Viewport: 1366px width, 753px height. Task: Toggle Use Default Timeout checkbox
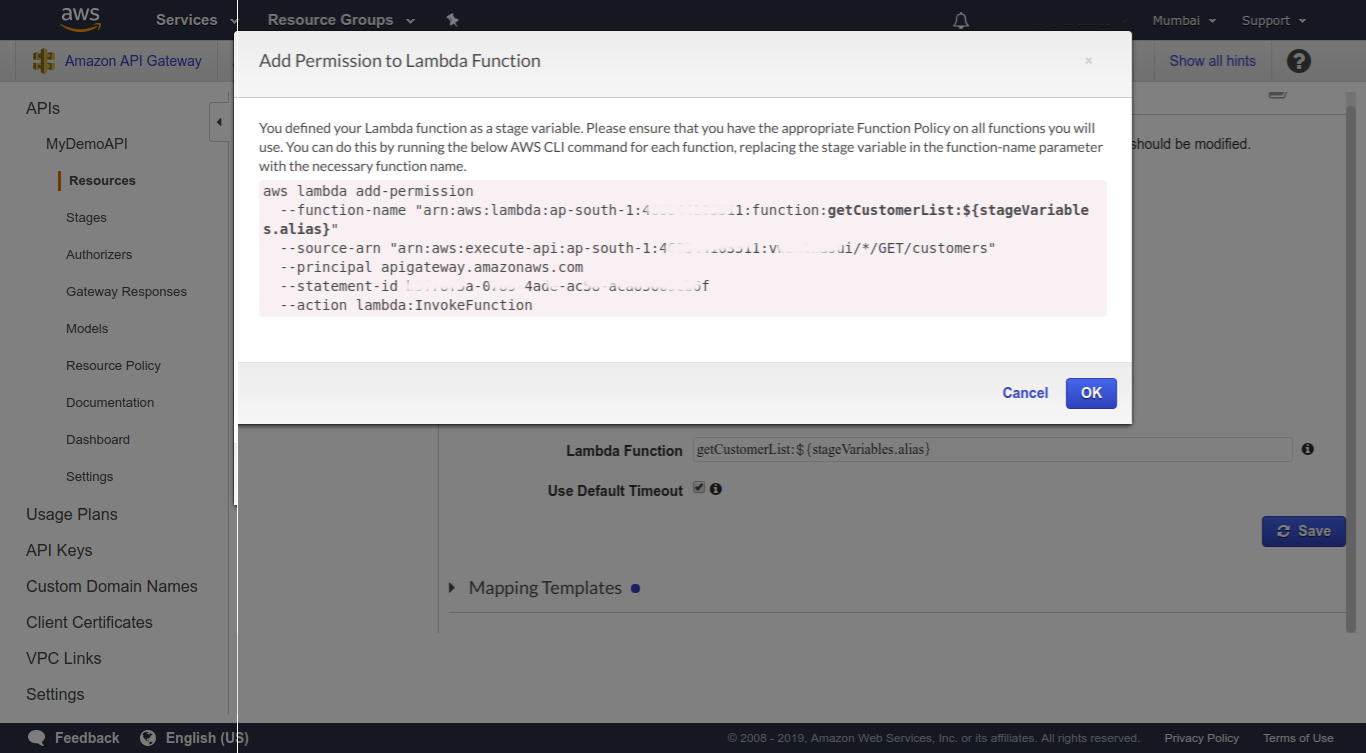[x=699, y=488]
